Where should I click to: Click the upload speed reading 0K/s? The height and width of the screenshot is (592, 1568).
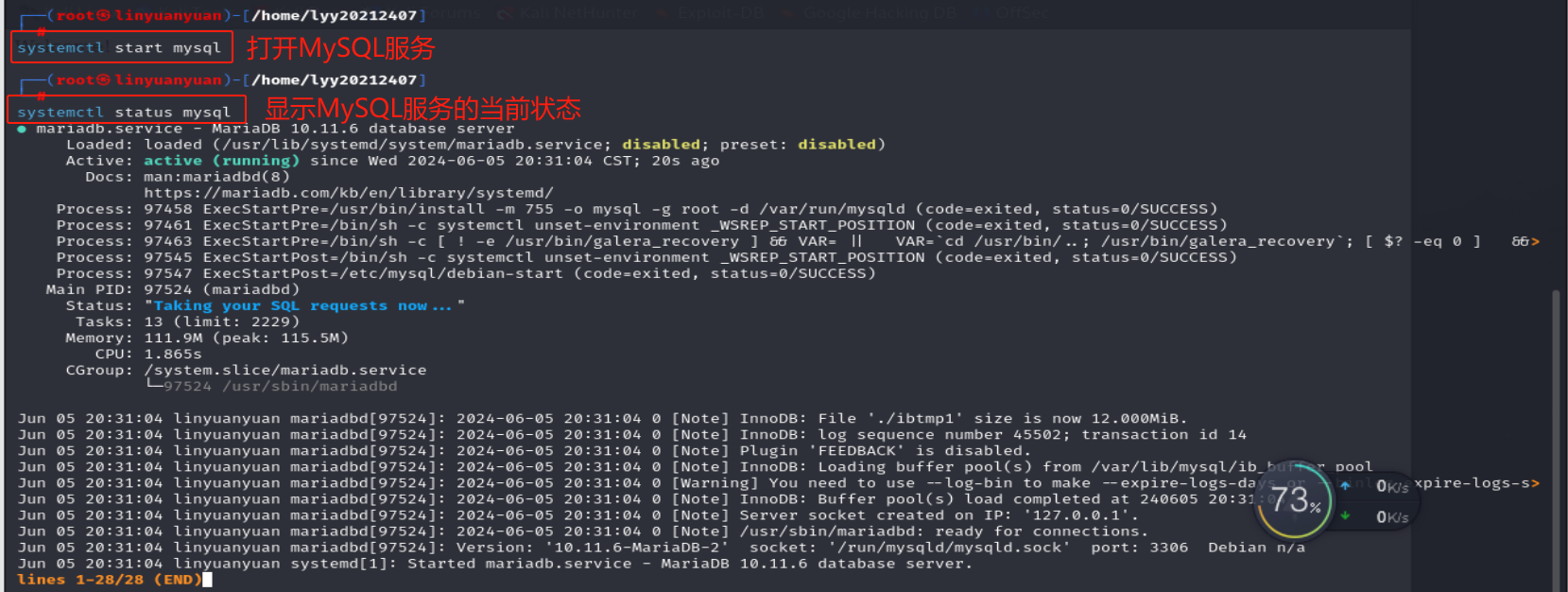tap(1391, 487)
